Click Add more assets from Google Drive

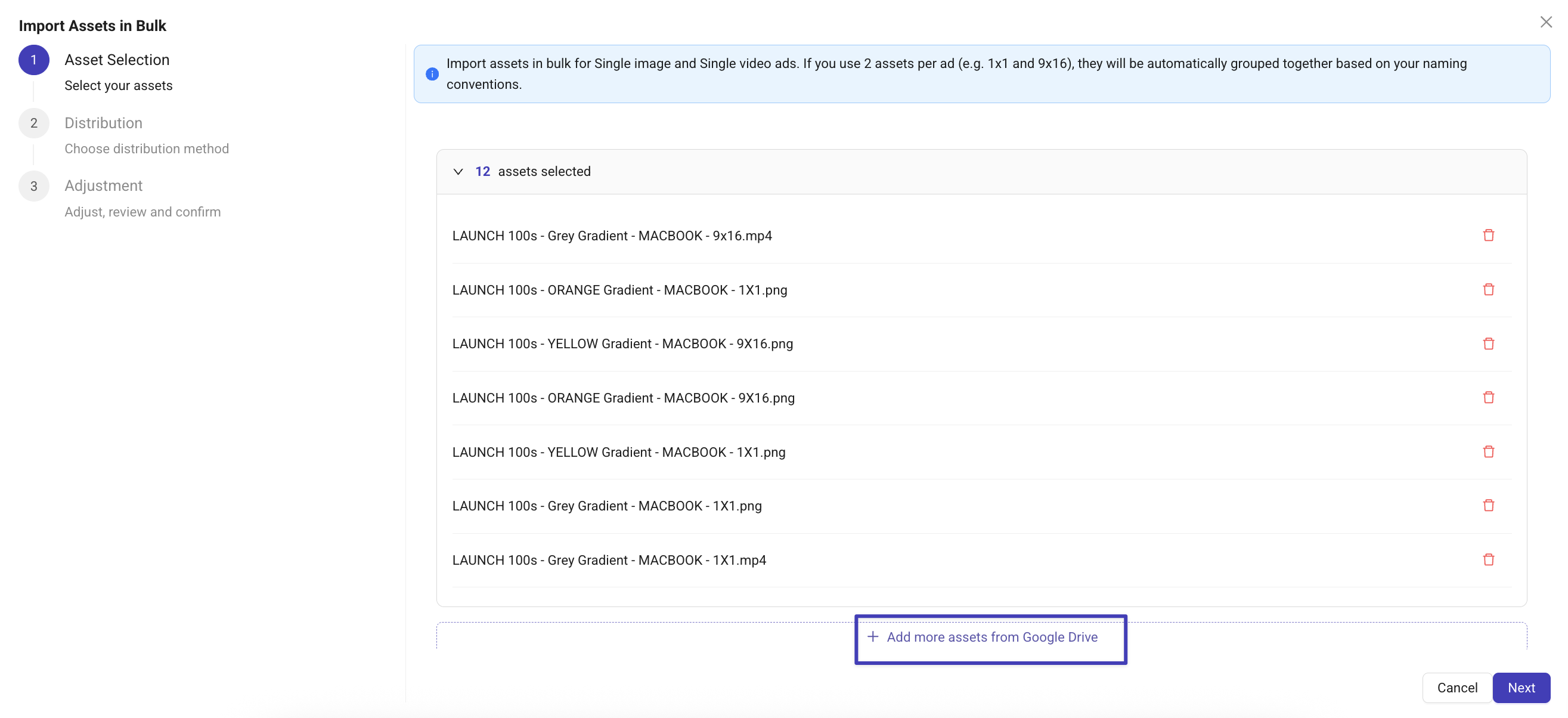click(991, 637)
